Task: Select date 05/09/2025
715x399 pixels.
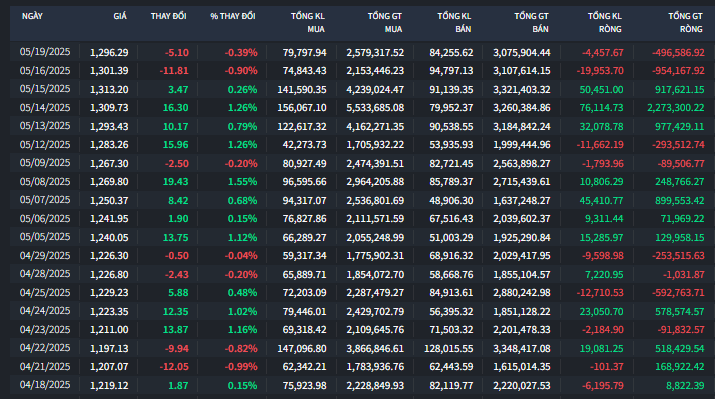Action: (45, 163)
